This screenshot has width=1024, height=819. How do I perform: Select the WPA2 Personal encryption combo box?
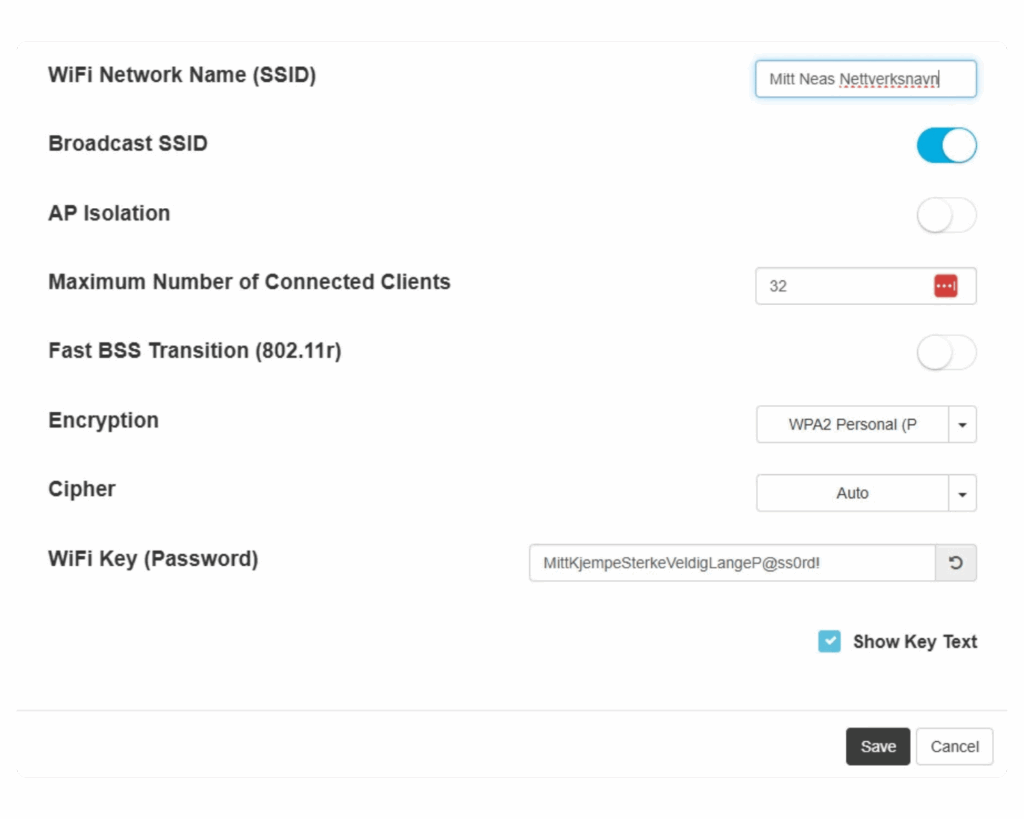tap(852, 425)
